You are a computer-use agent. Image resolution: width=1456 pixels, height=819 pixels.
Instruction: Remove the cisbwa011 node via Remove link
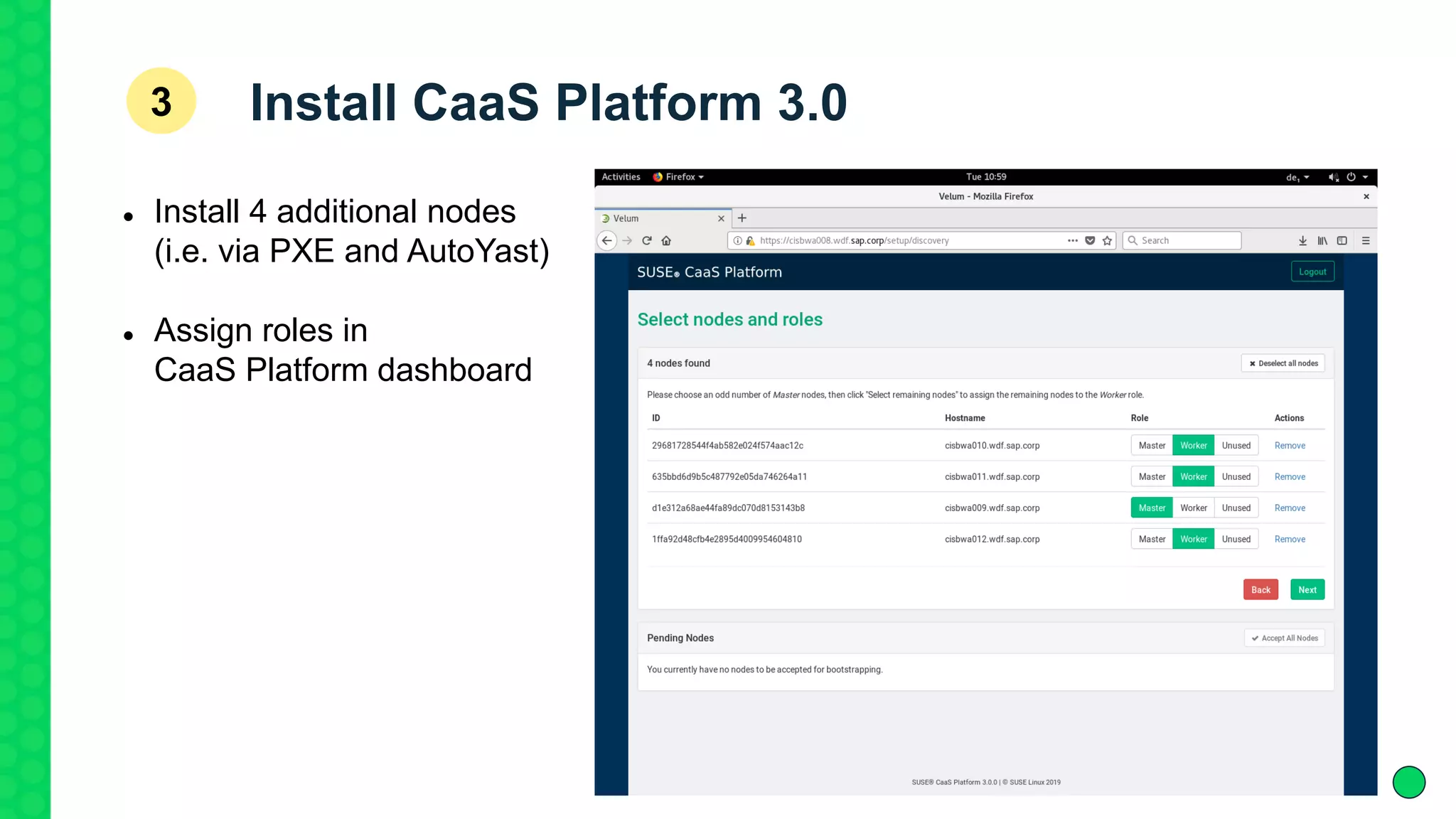(1290, 477)
